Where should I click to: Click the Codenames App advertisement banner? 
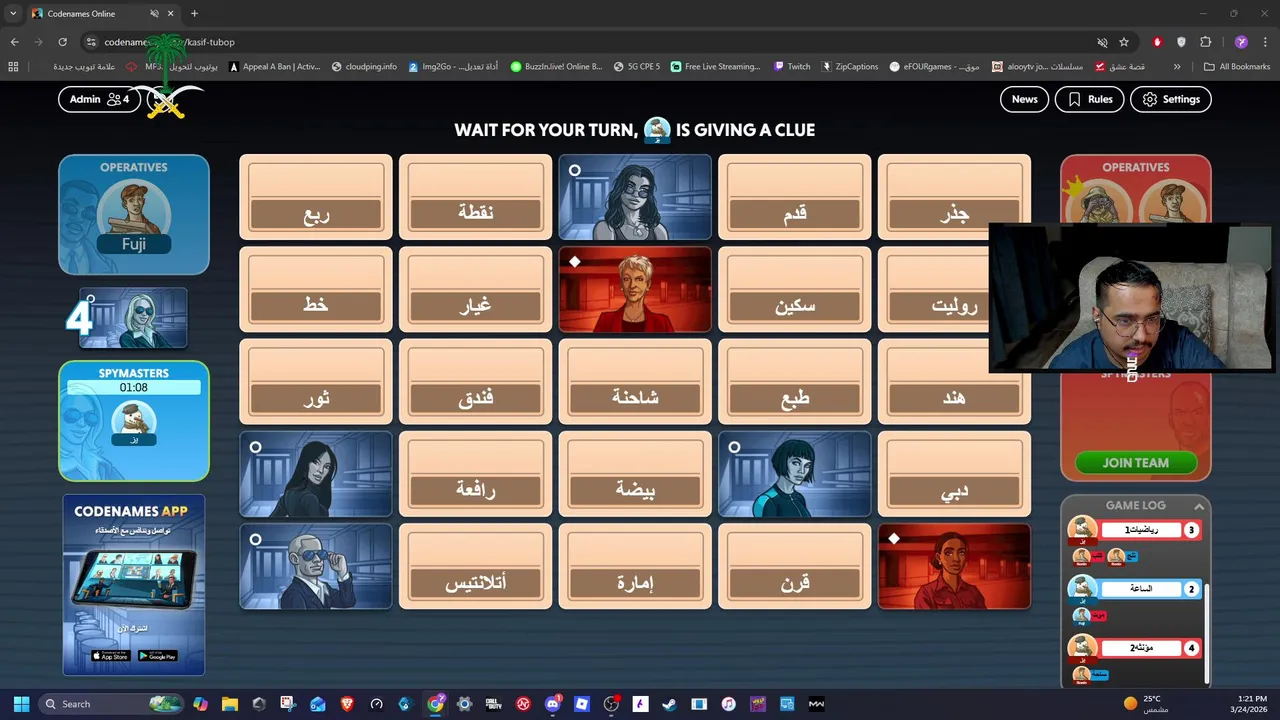[x=134, y=585]
